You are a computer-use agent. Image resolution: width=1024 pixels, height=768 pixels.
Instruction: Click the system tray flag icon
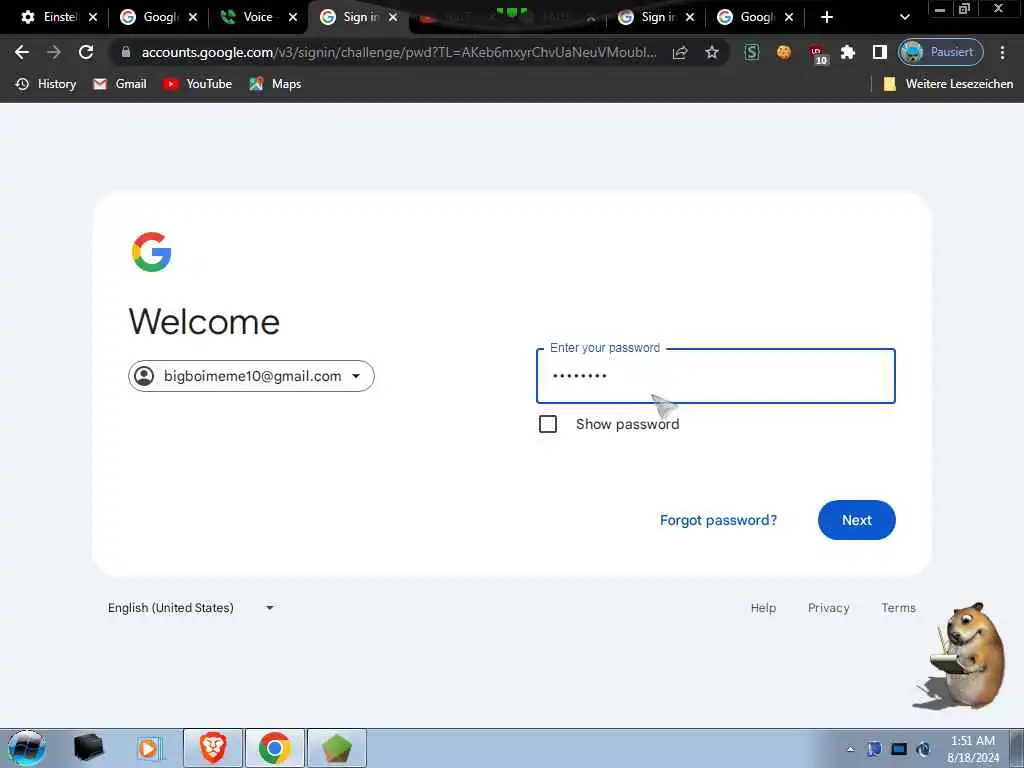coord(874,749)
